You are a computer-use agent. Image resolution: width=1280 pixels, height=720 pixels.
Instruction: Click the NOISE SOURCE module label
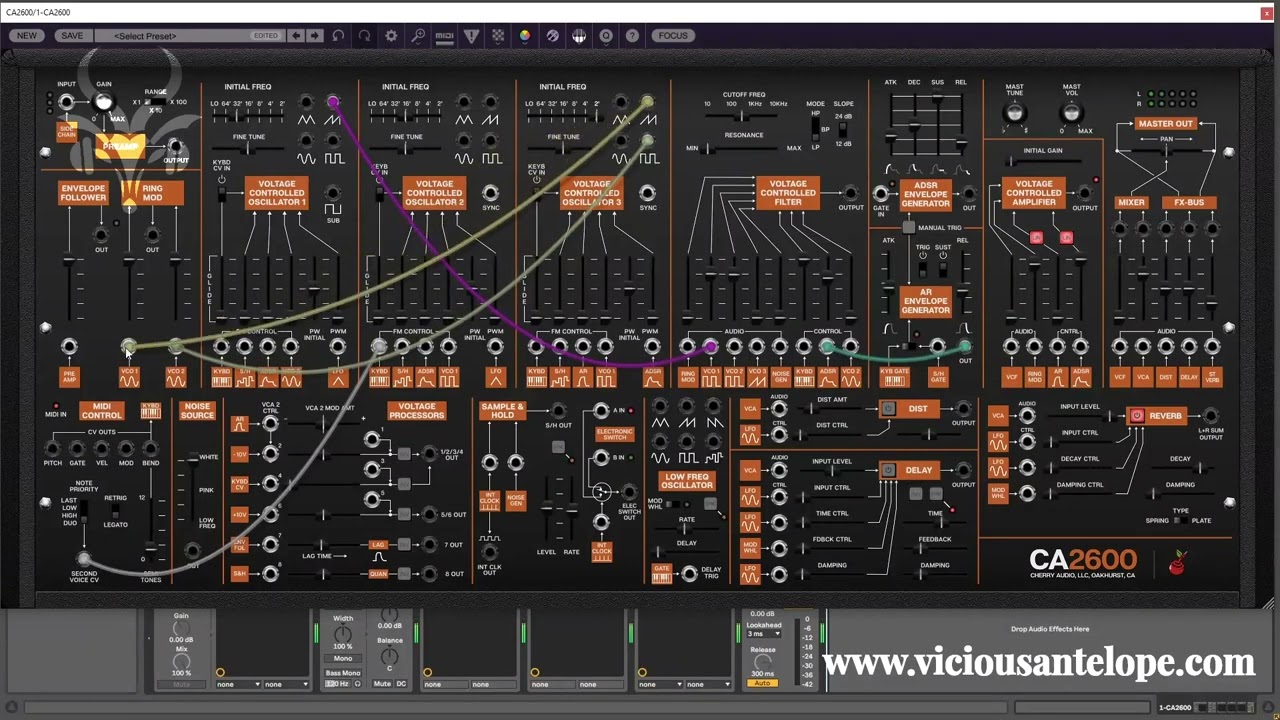(197, 411)
